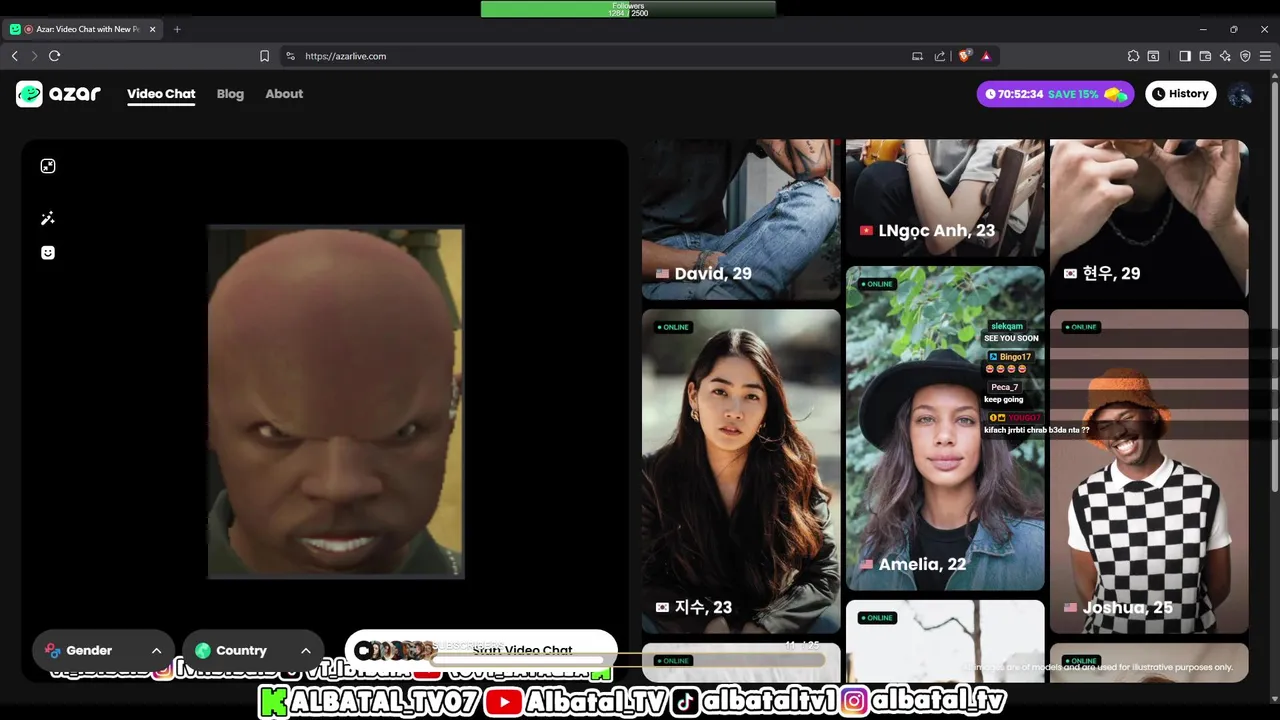Go forward in the browser
Screen dimensions: 1280x720
point(34,56)
